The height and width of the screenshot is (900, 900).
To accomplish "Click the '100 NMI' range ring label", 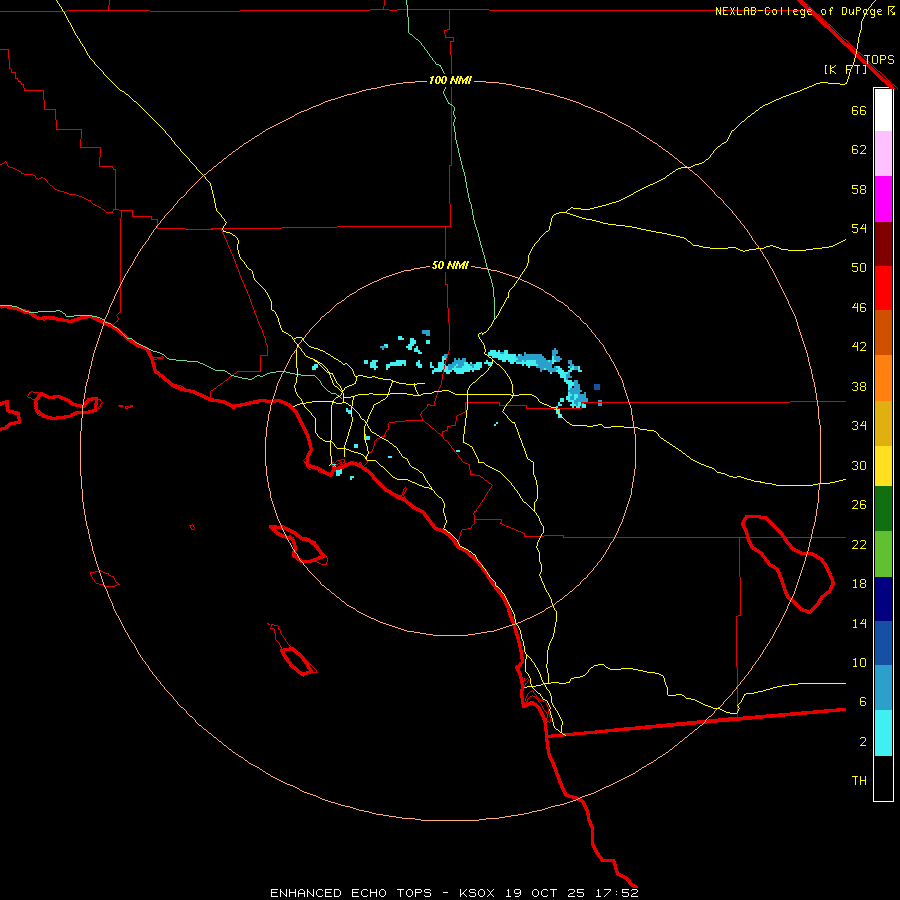I will (450, 80).
